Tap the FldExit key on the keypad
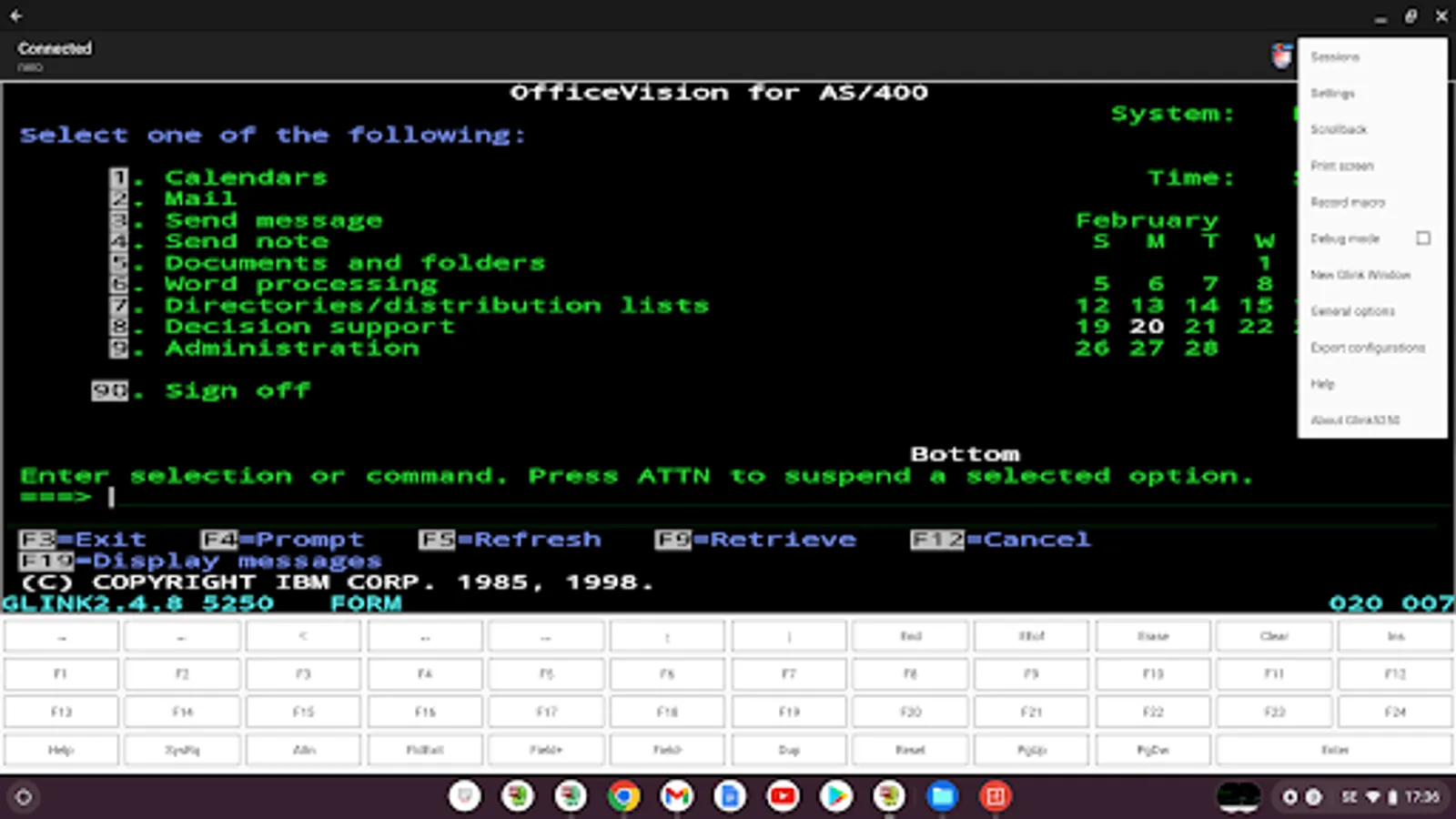The image size is (1456, 819). pos(425,751)
